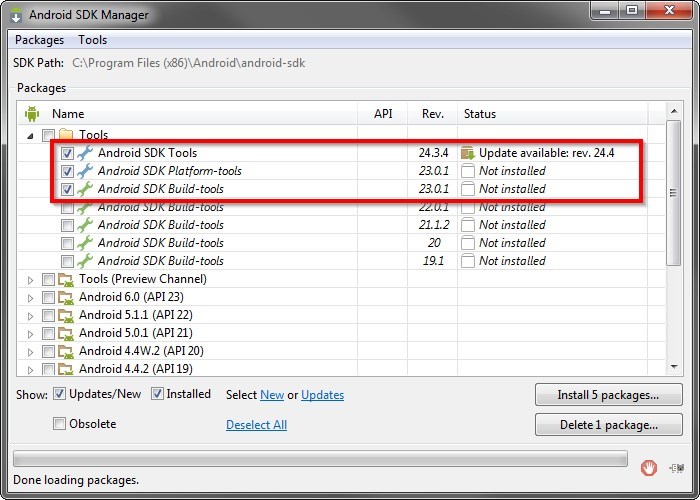This screenshot has width=700, height=500.
Task: Click the wrench icon for Android SDK Tools
Action: click(x=85, y=153)
